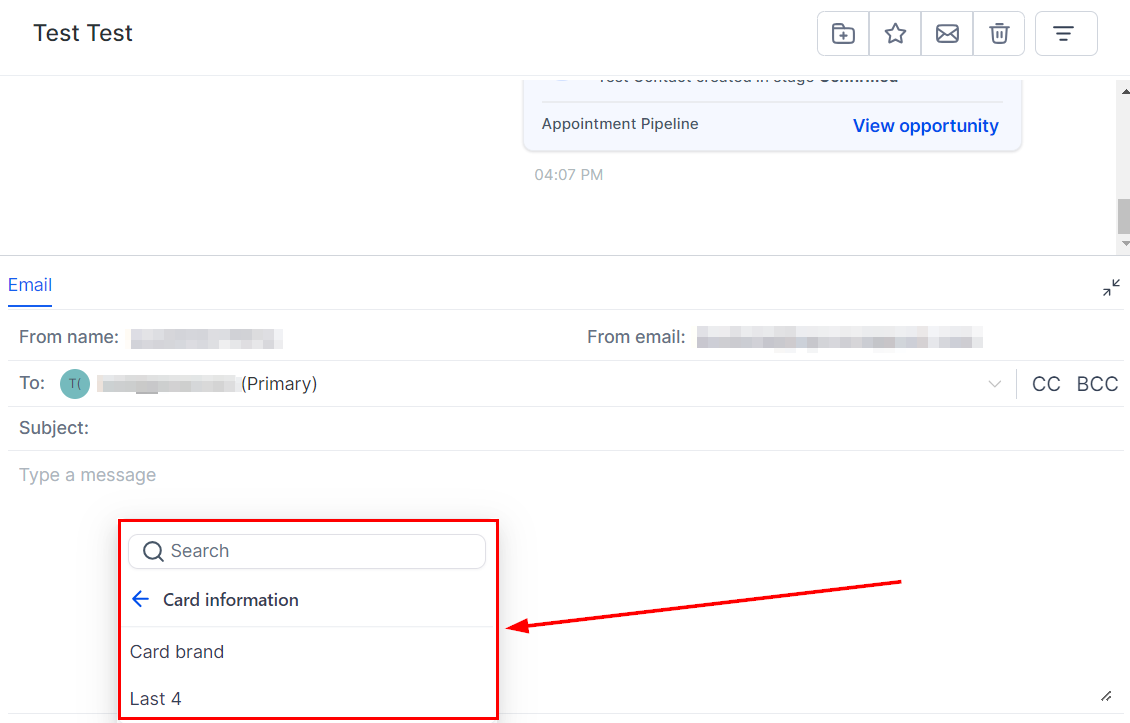
Task: Collapse the email composer panel
Action: coord(1111,288)
